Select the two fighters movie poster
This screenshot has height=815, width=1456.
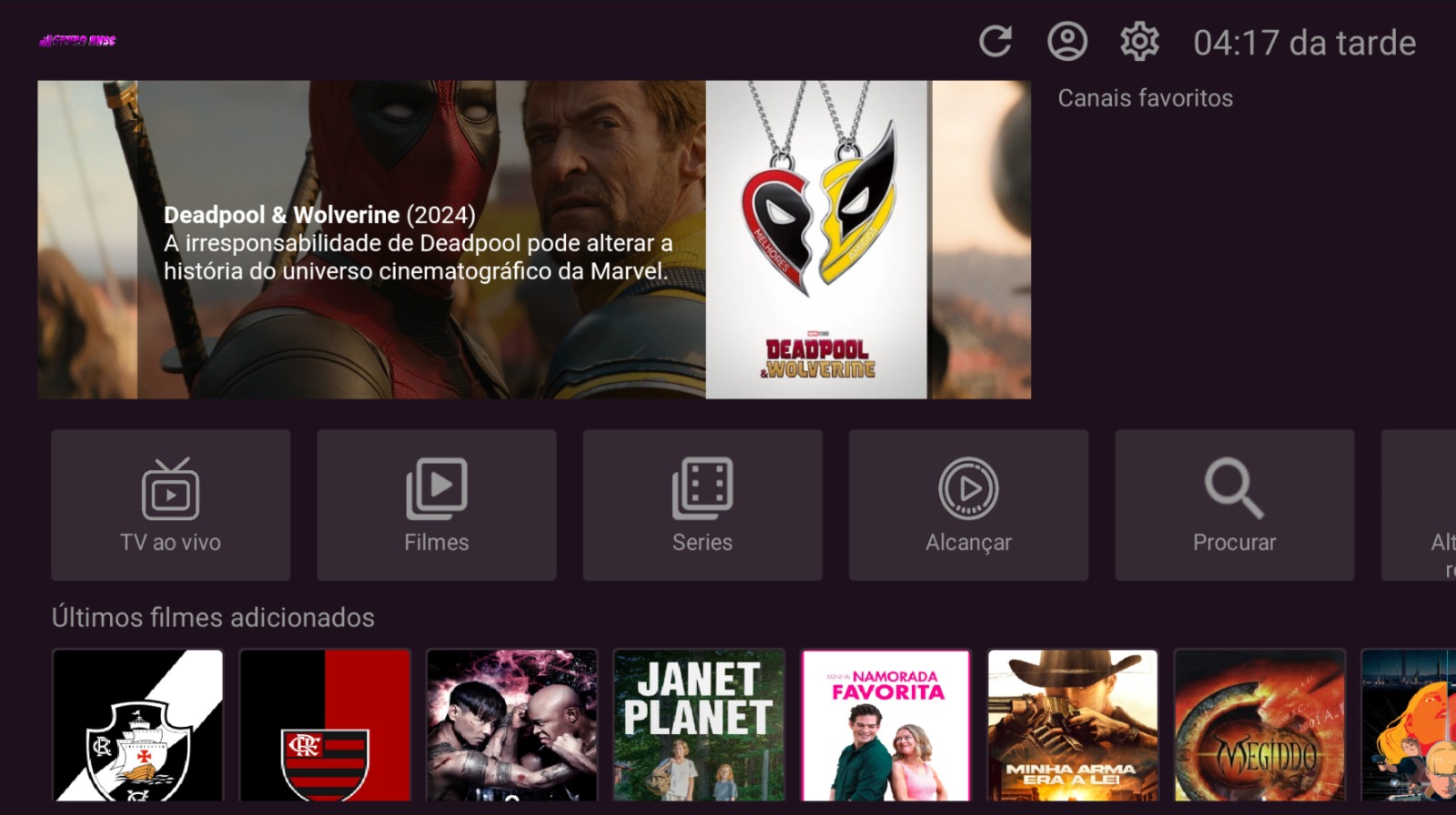click(x=511, y=725)
